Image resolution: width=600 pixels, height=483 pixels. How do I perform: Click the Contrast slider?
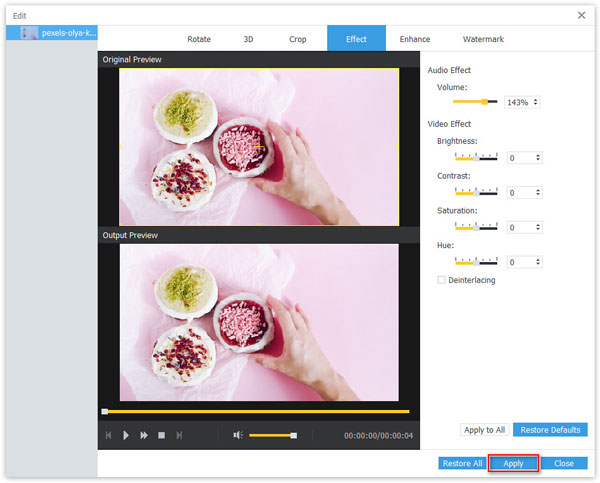[x=476, y=192]
